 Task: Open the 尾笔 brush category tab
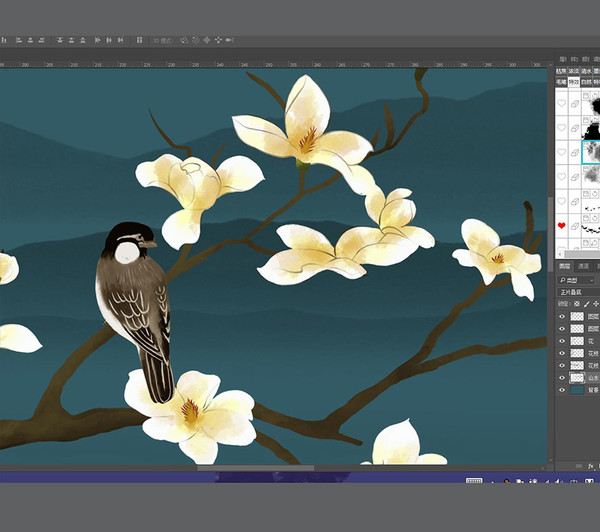(561, 82)
